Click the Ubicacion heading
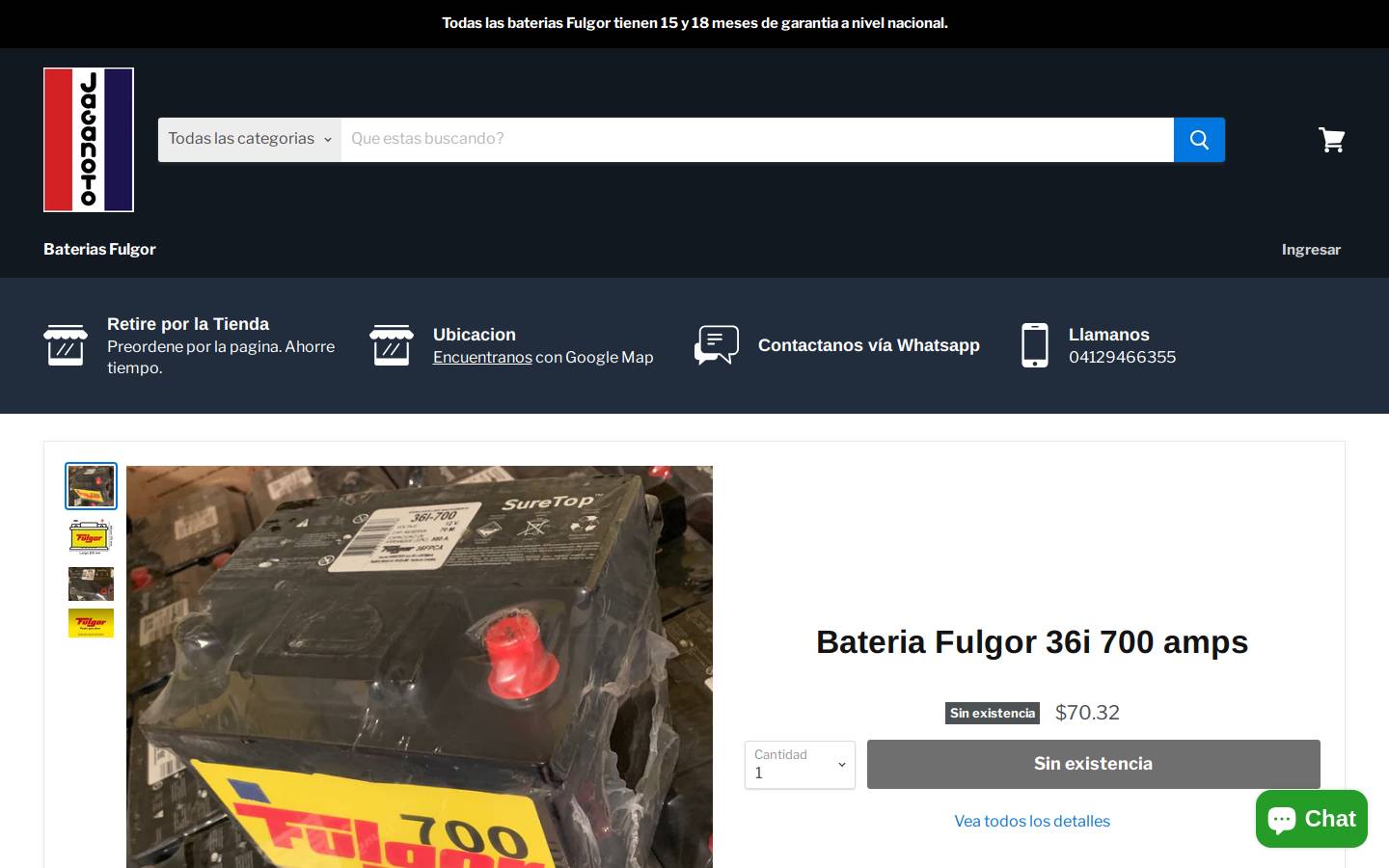This screenshot has height=868, width=1389. click(475, 335)
